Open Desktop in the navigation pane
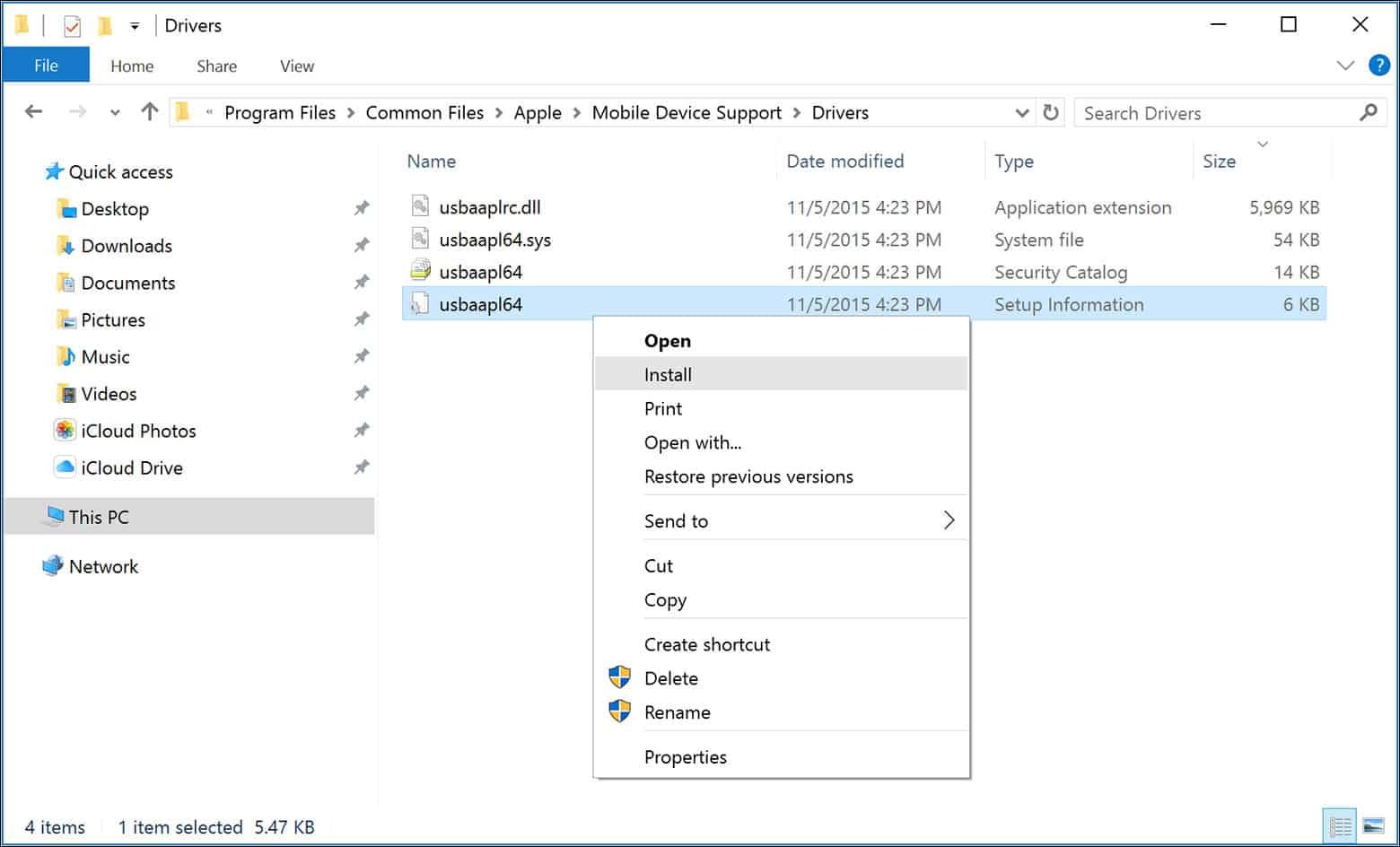The height and width of the screenshot is (847, 1400). pyautogui.click(x=115, y=209)
